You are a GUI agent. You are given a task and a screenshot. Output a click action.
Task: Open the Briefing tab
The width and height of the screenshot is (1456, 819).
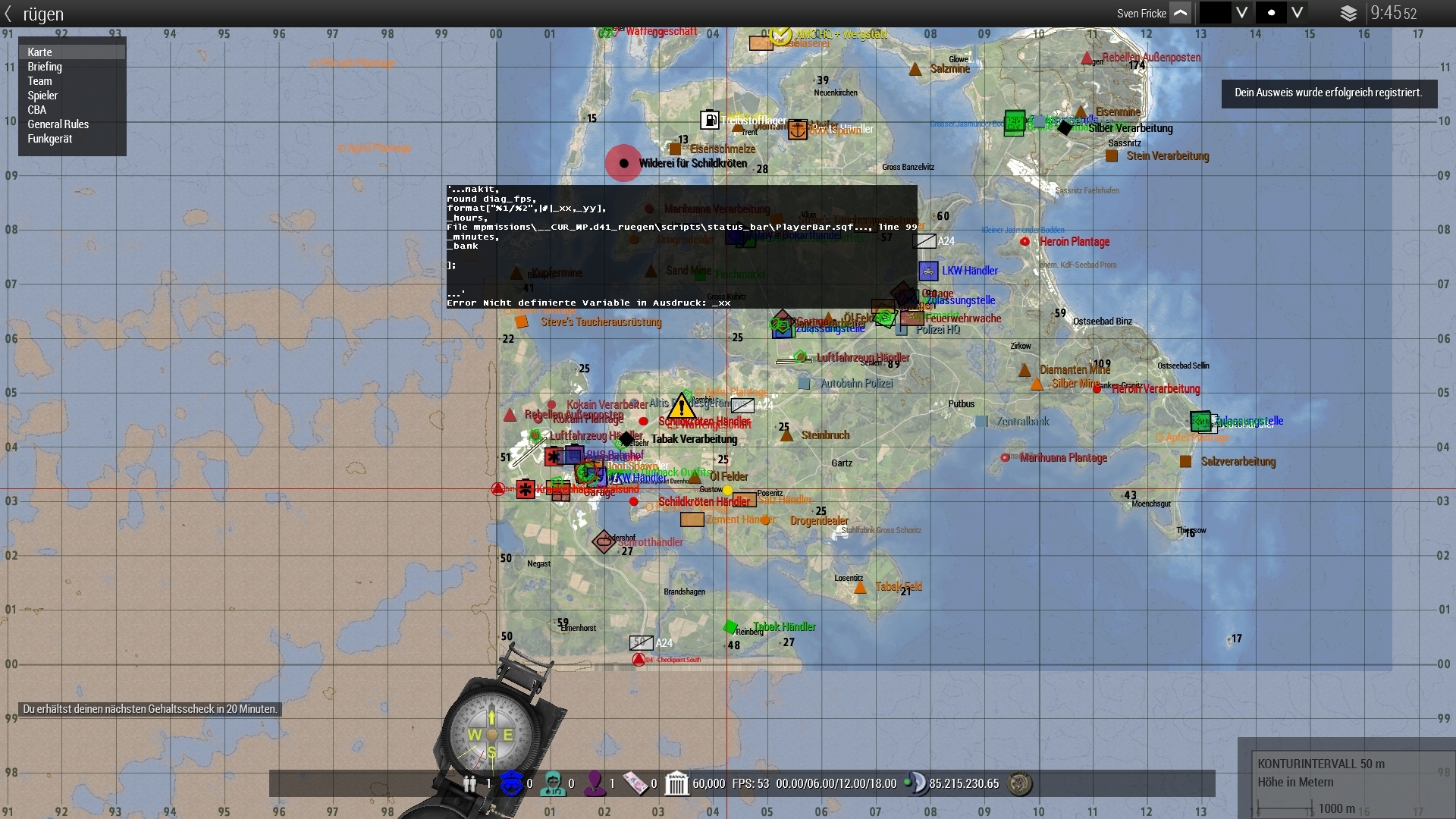point(45,67)
